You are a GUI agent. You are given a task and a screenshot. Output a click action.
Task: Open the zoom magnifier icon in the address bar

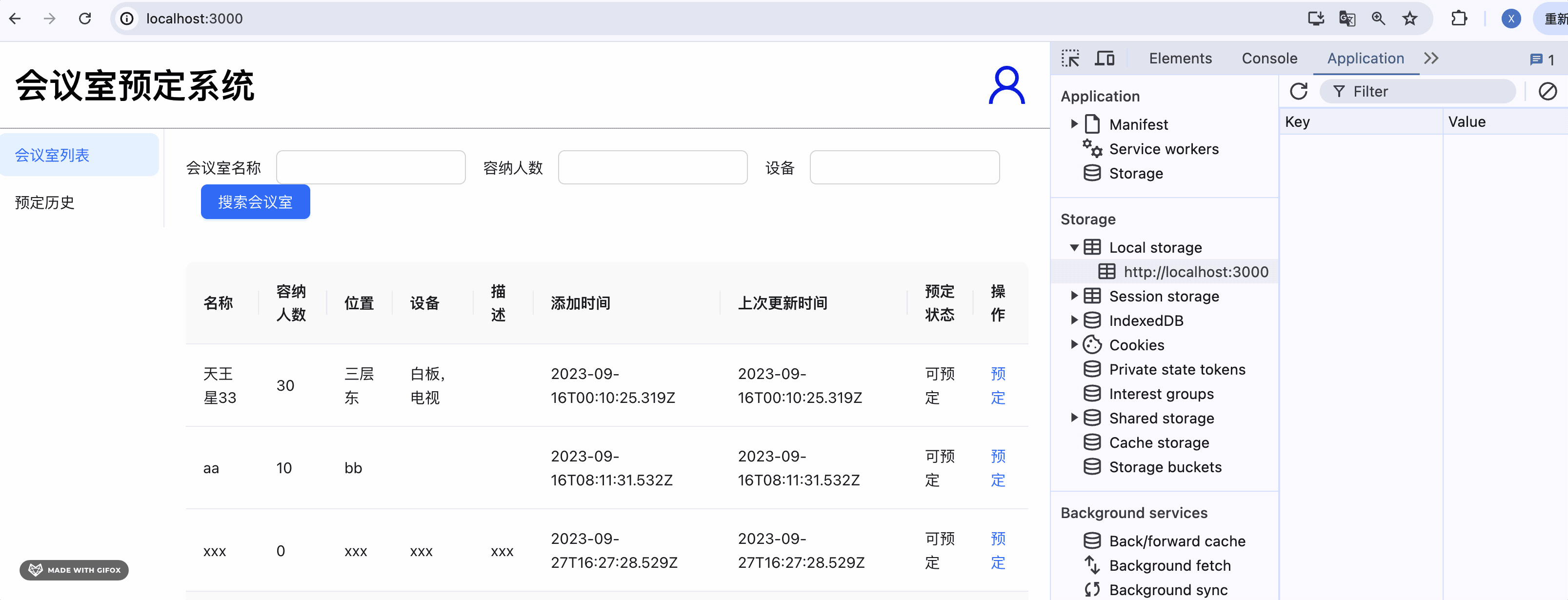point(1379,18)
